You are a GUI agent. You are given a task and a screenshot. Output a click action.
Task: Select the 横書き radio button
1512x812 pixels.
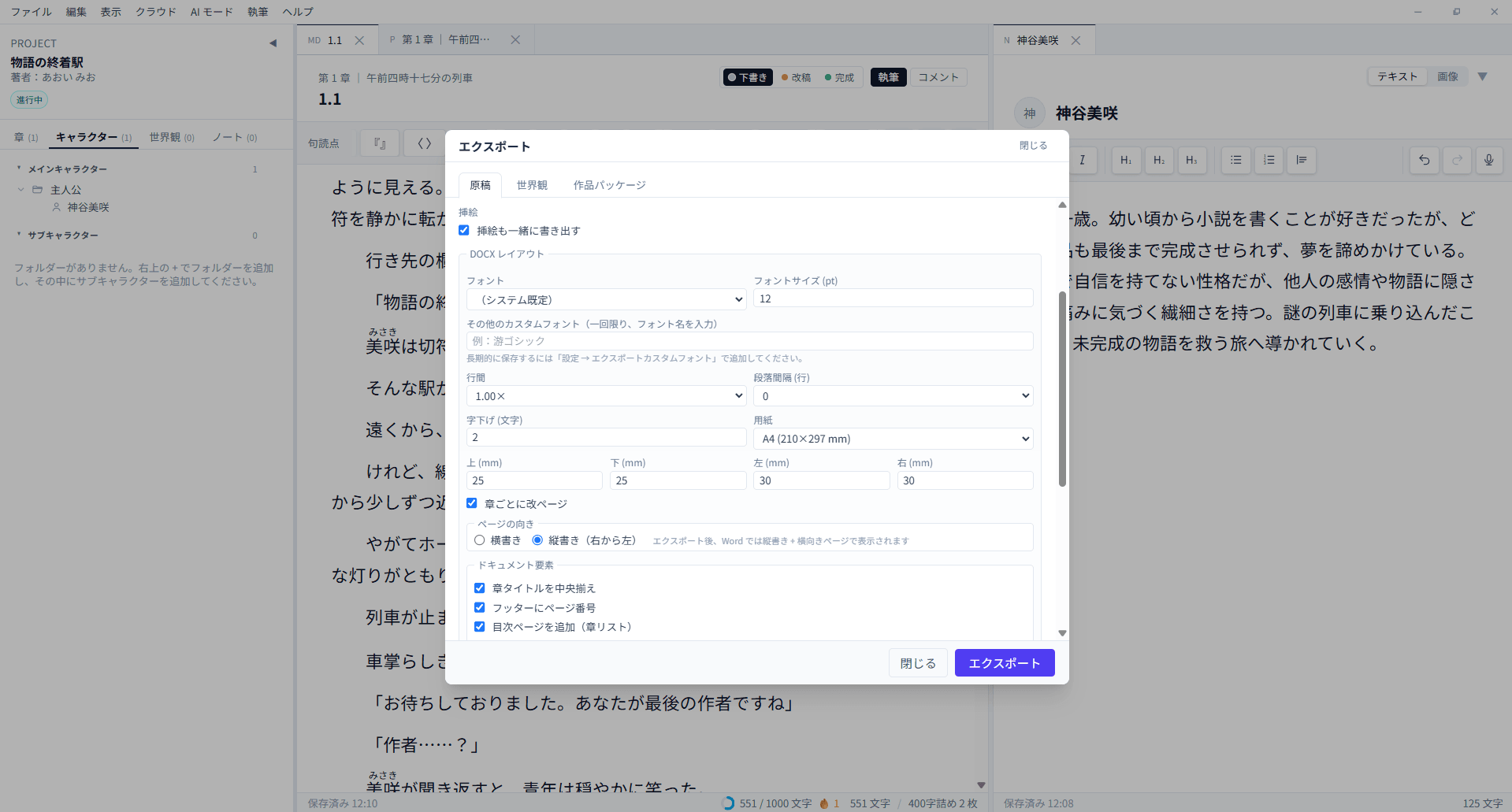pos(479,540)
